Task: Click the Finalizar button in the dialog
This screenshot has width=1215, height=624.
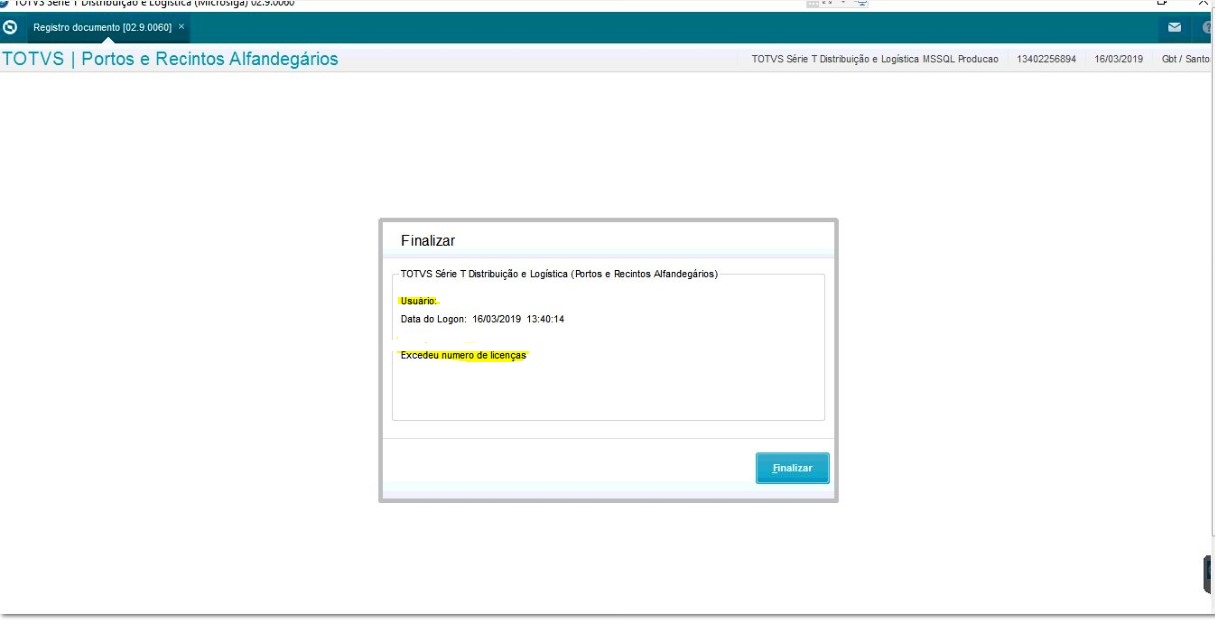Action: point(792,468)
